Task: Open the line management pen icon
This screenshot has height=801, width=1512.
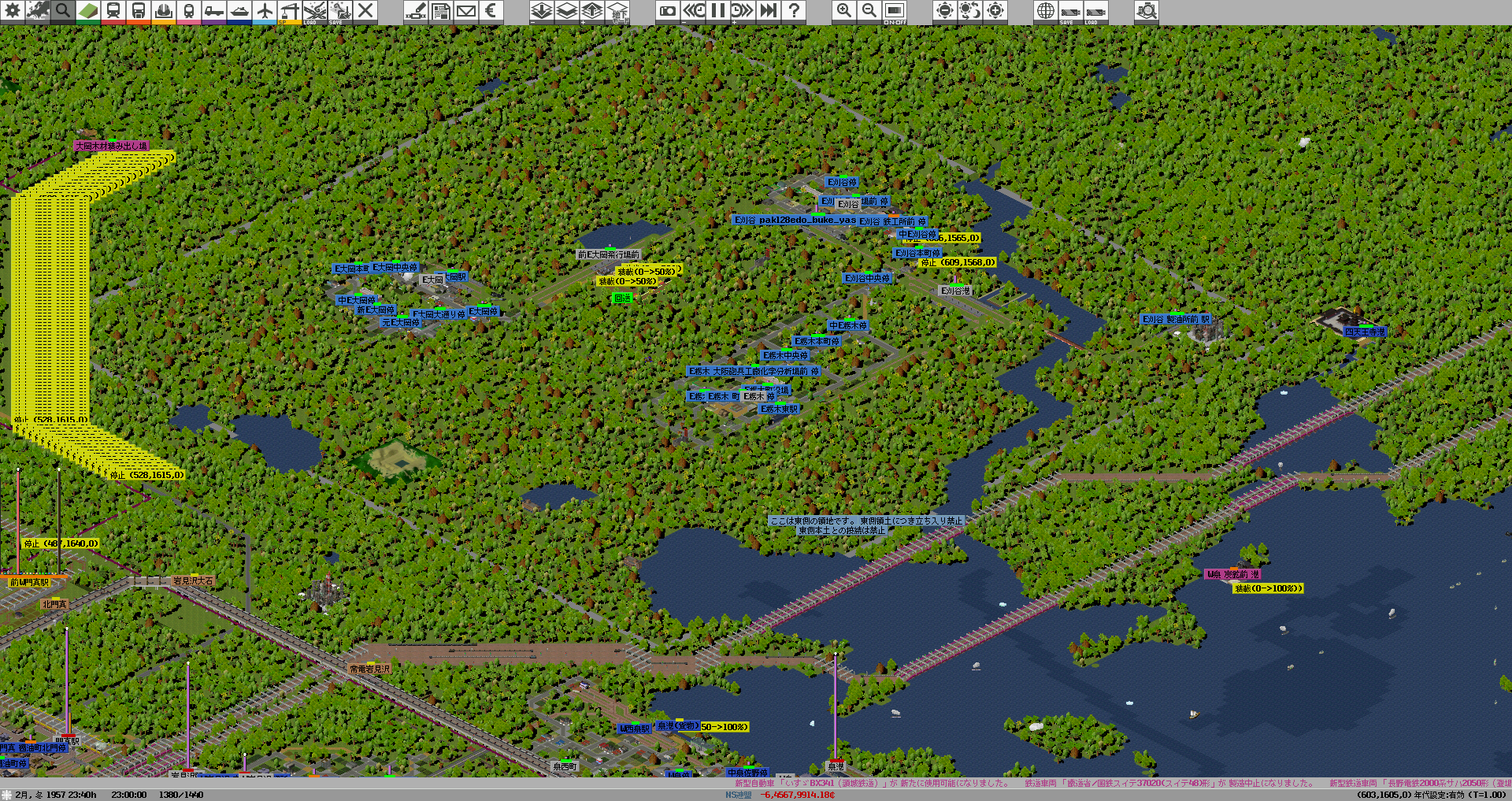Action: (x=416, y=11)
